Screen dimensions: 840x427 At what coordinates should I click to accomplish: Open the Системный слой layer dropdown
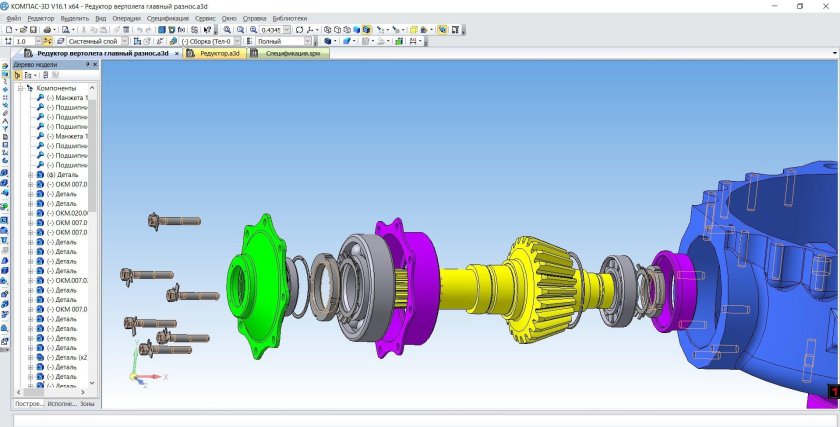coord(124,42)
